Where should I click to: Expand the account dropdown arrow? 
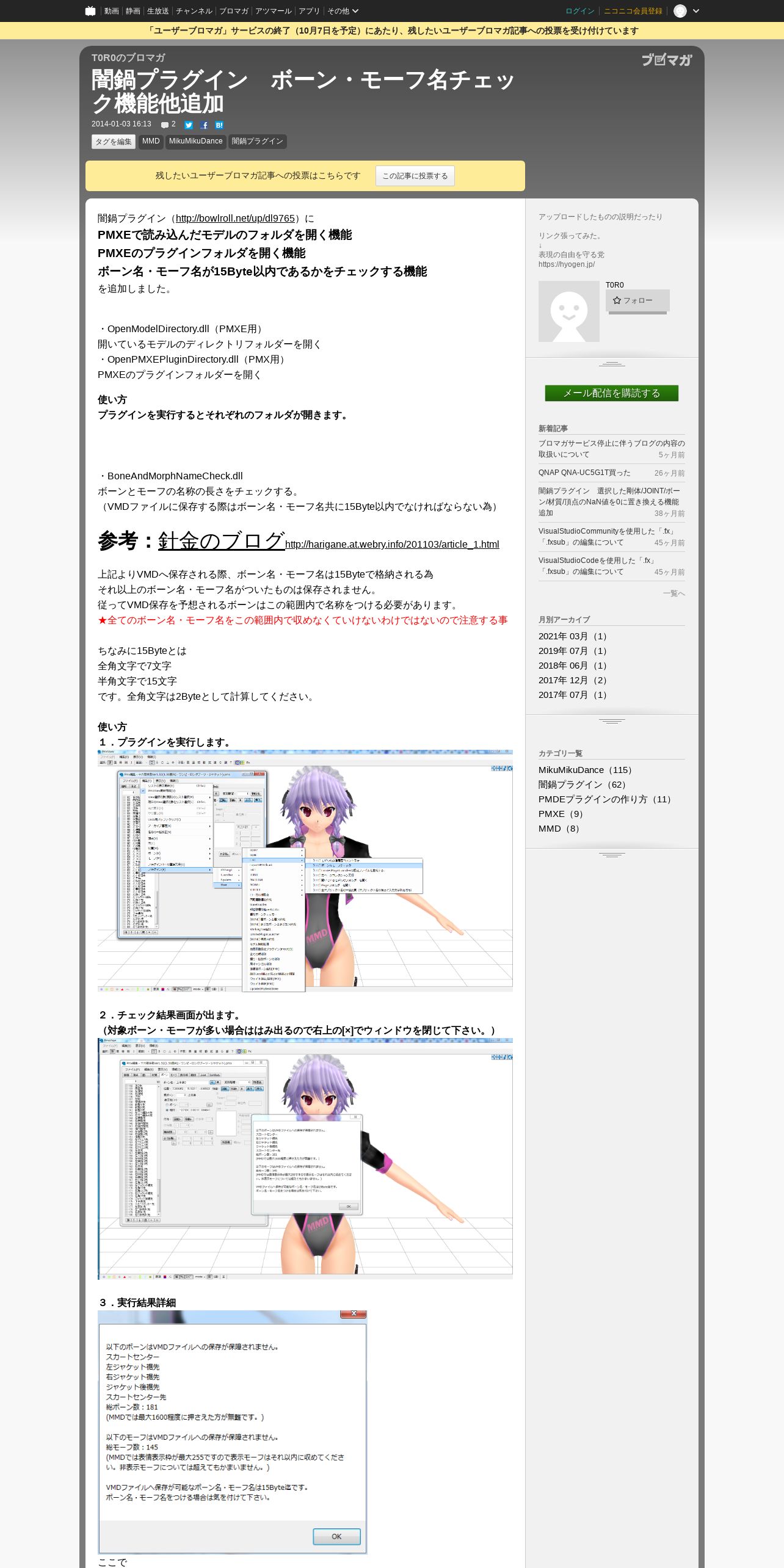point(696,11)
